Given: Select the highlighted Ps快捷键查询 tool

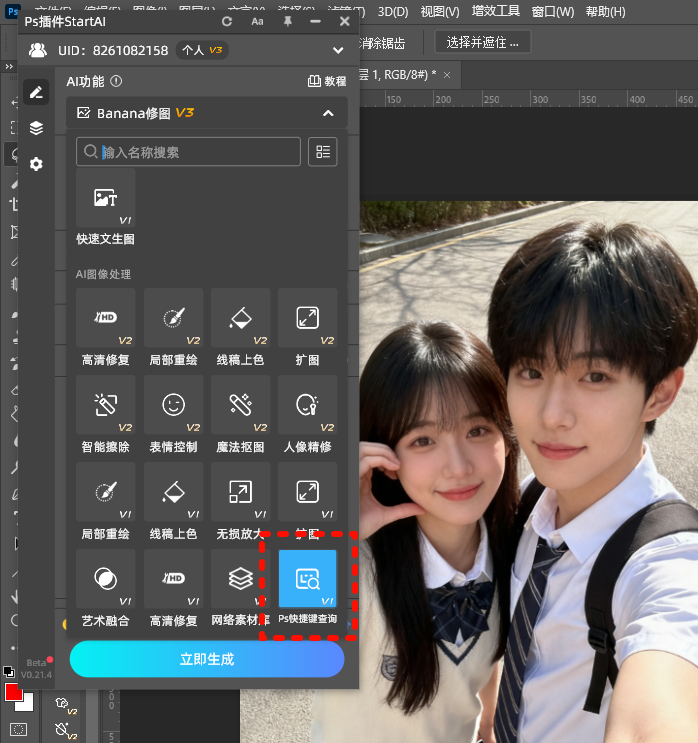Looking at the screenshot, I should [x=307, y=579].
